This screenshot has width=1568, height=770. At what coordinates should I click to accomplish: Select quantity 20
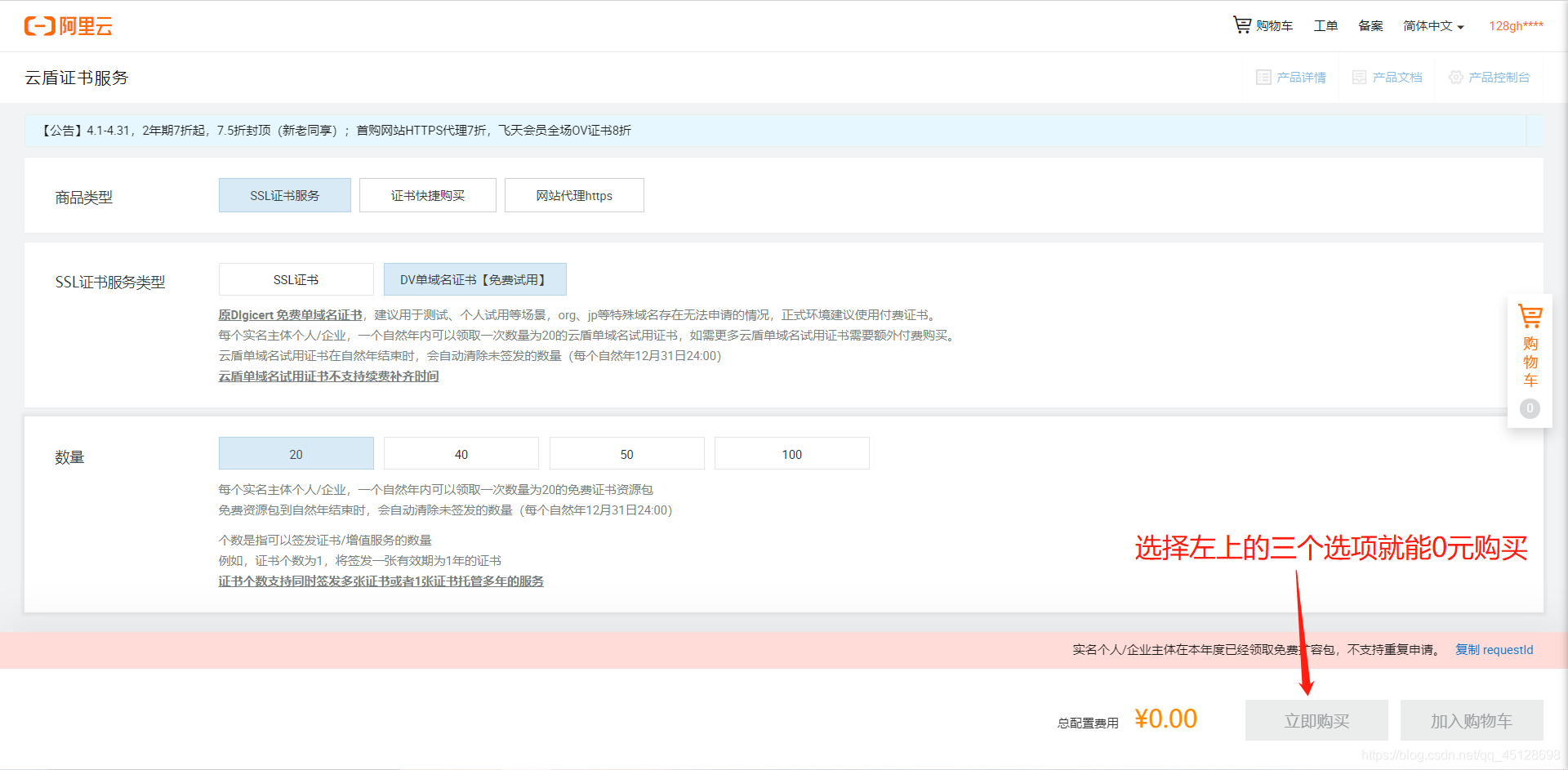(x=296, y=453)
